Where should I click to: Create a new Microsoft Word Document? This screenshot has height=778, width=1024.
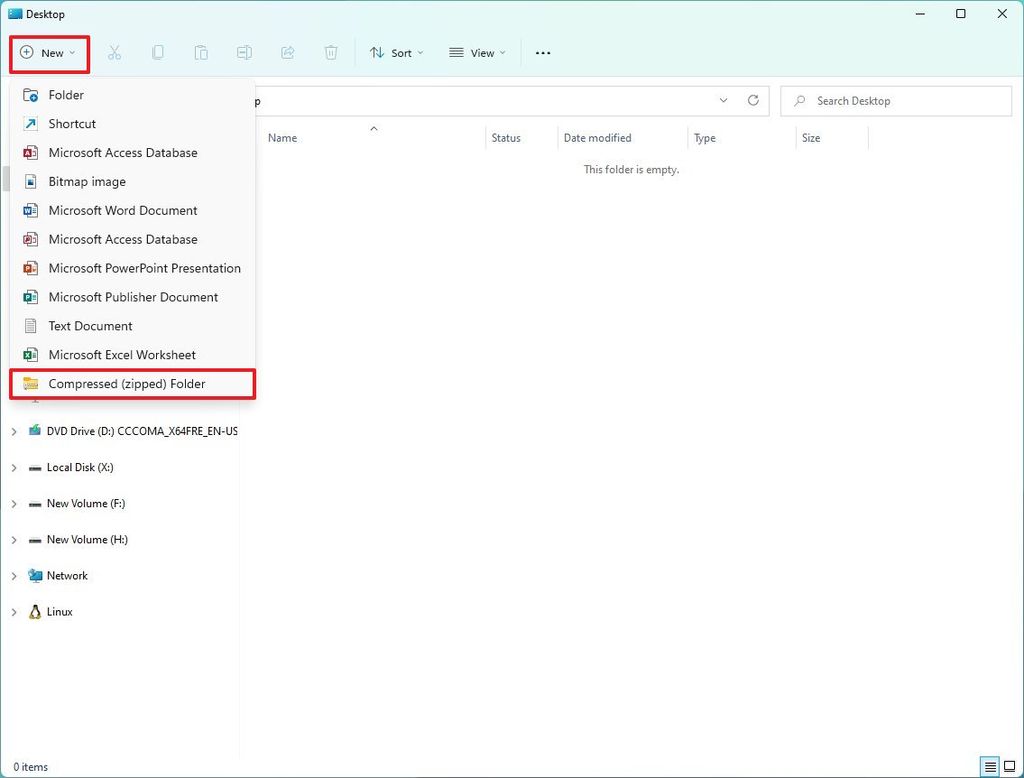[122, 210]
